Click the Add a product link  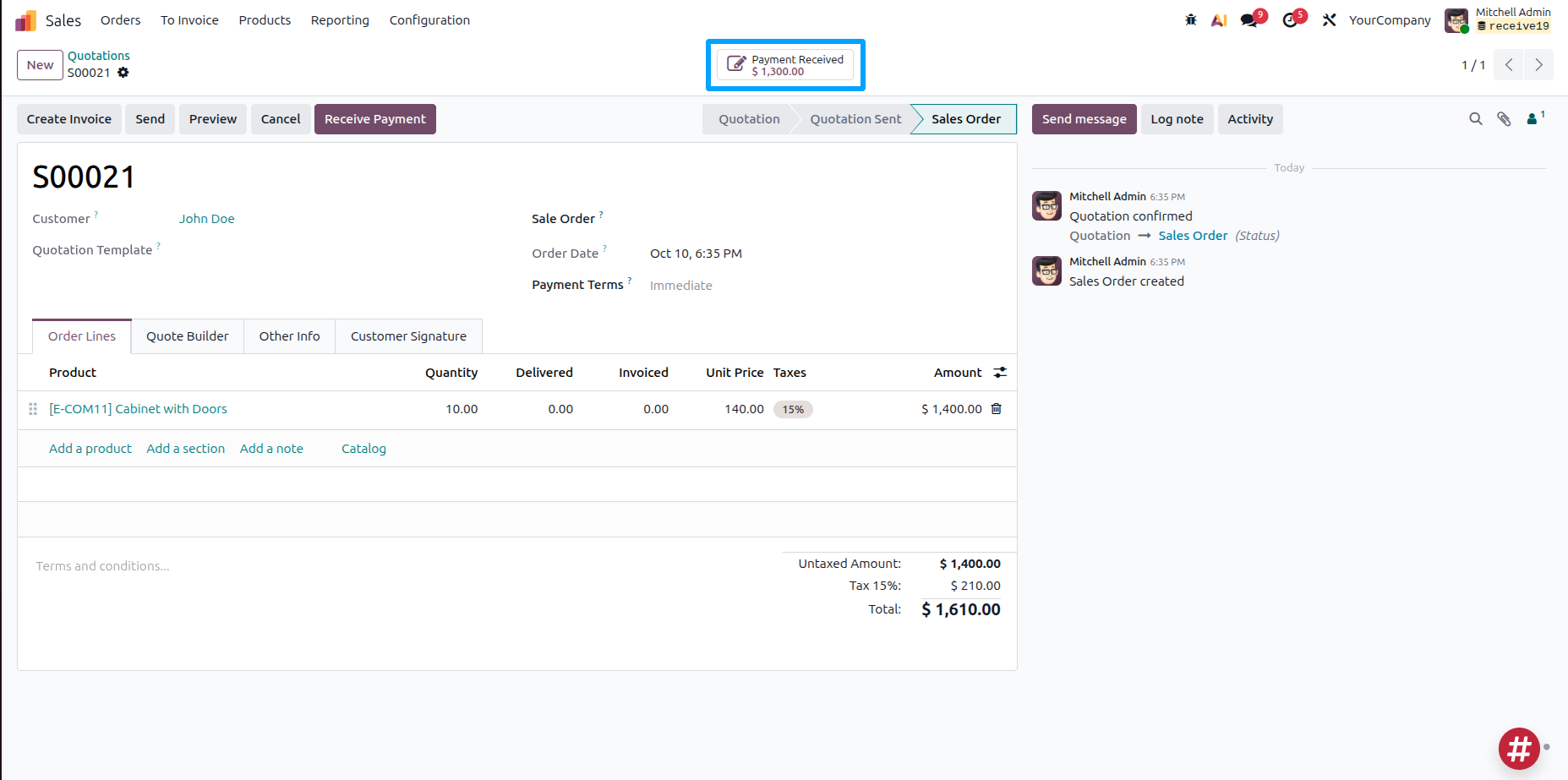tap(90, 449)
